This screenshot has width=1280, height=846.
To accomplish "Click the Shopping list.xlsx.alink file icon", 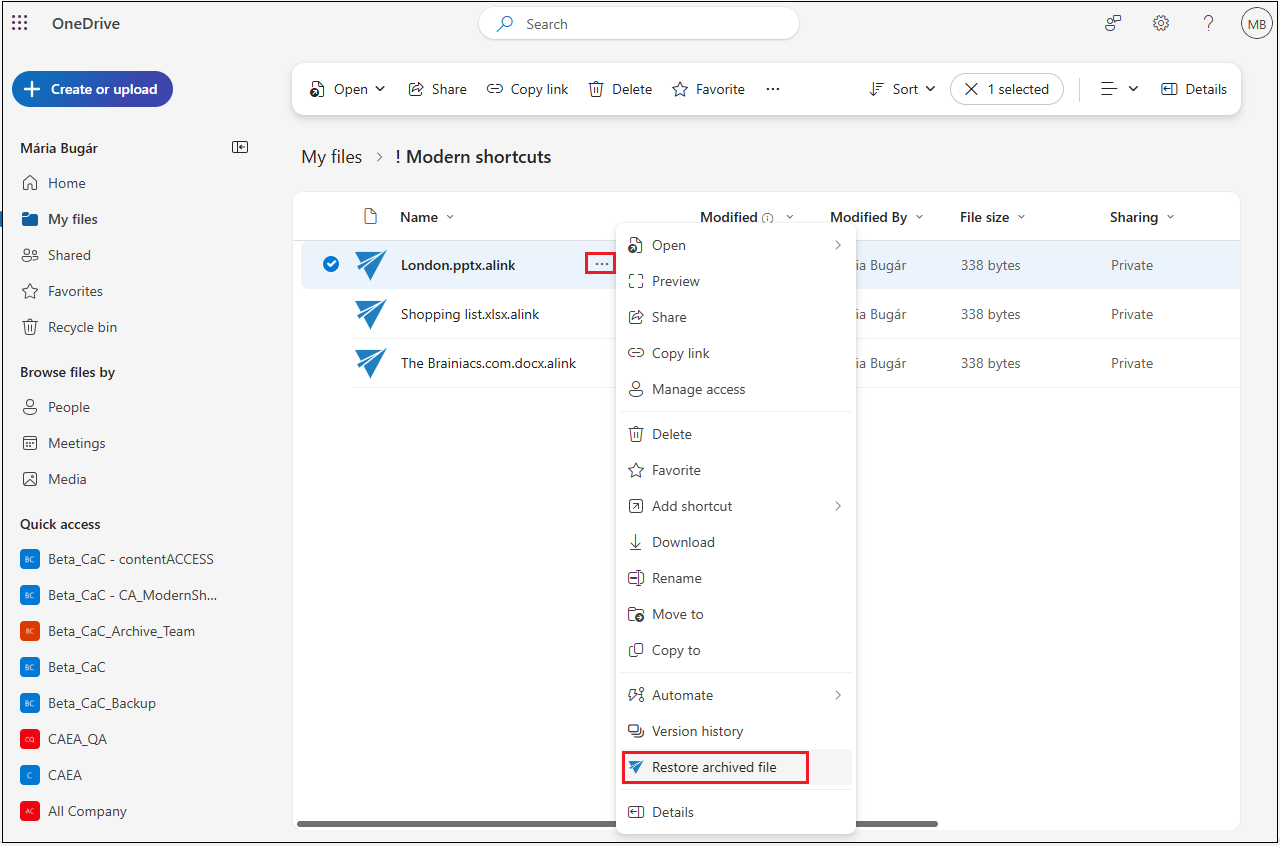I will (371, 314).
